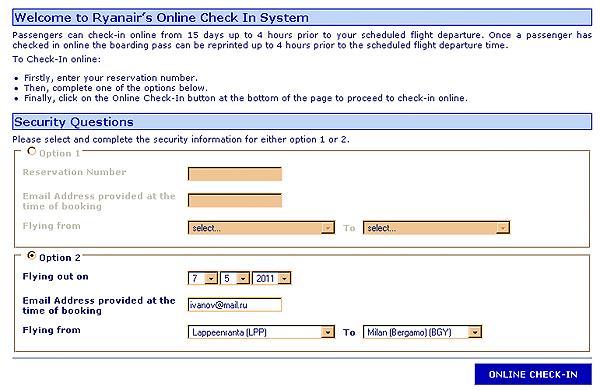Open the day dropdown showing 7

point(203,278)
